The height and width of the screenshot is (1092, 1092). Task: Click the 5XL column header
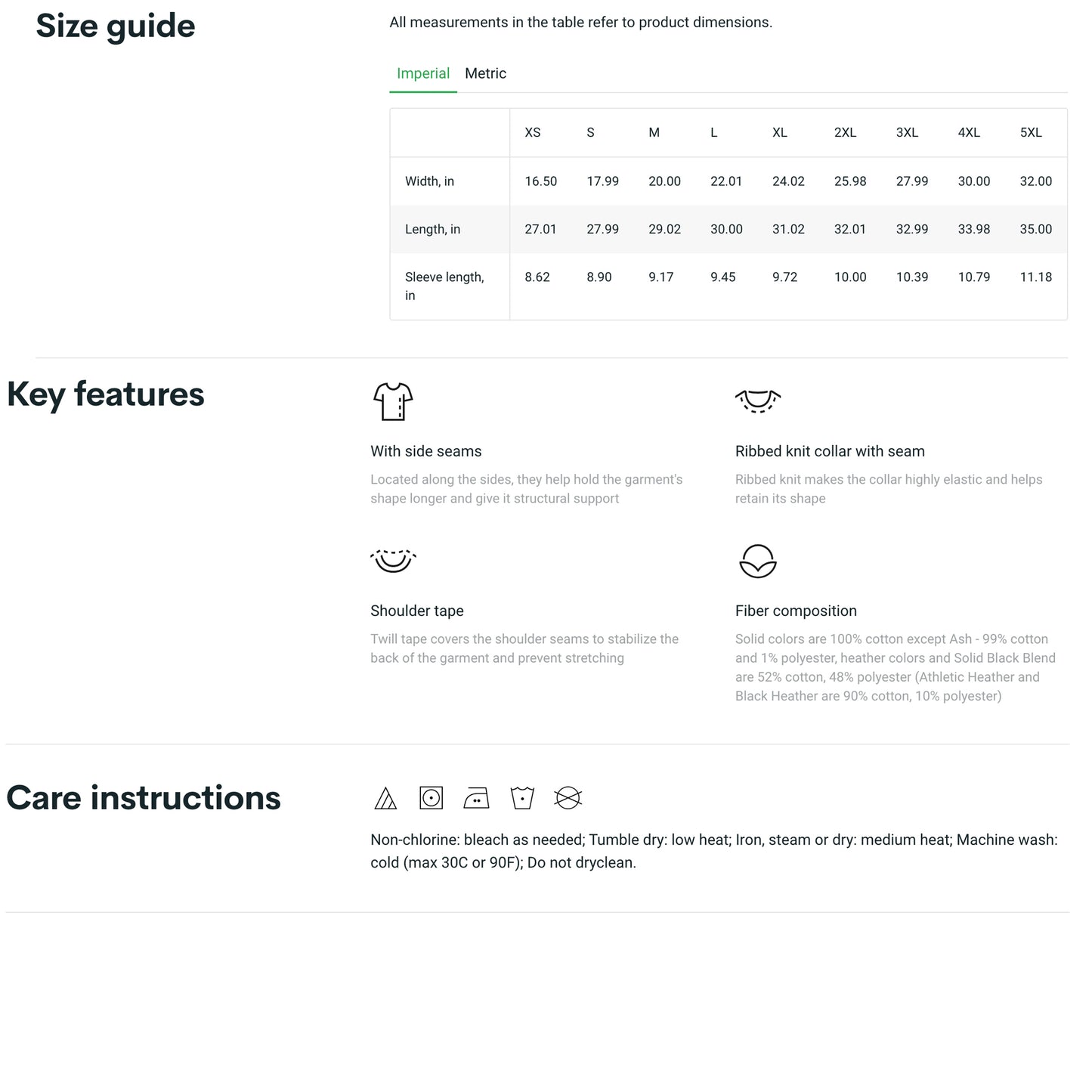tap(1031, 132)
